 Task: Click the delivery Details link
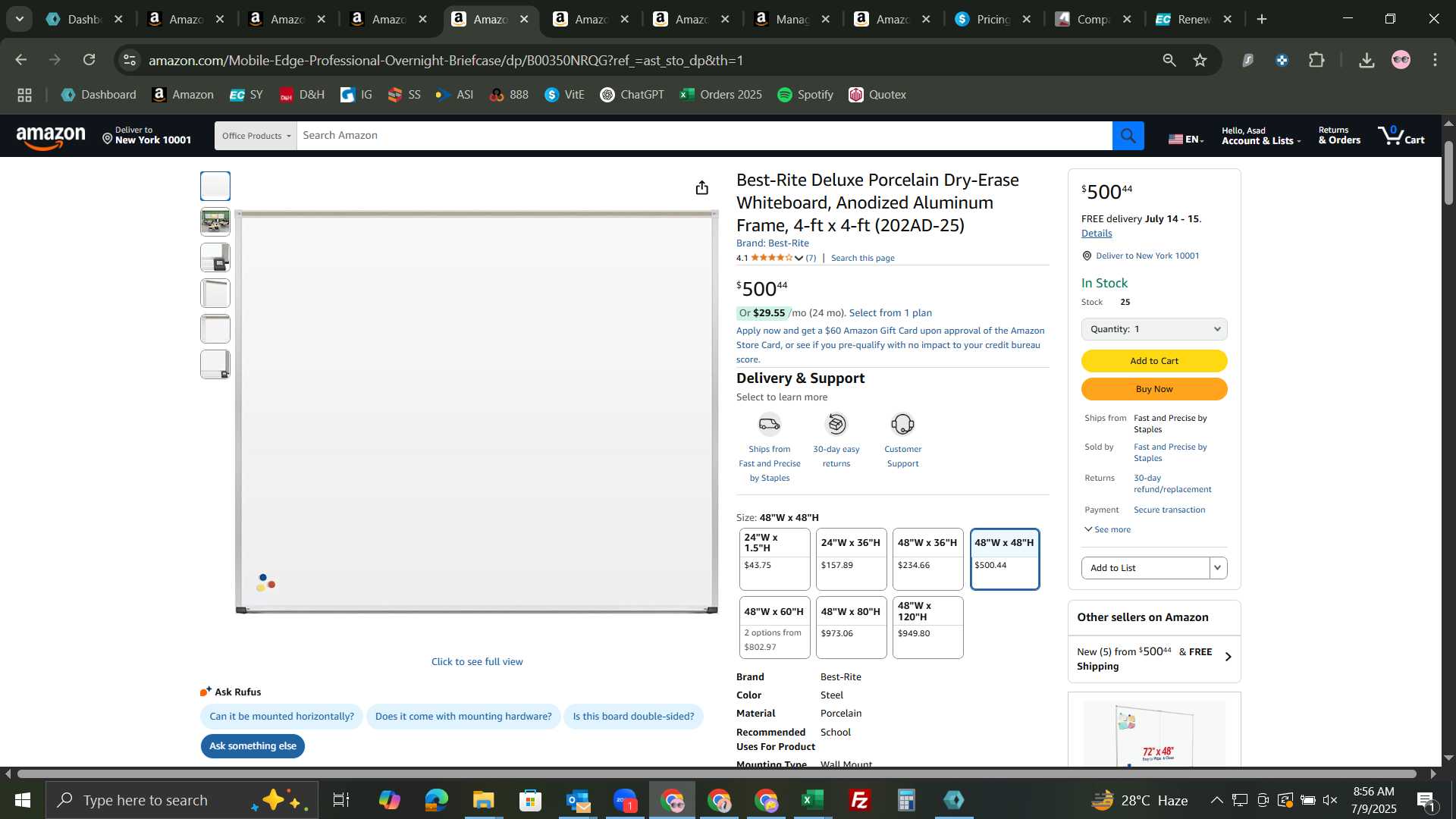[1097, 234]
